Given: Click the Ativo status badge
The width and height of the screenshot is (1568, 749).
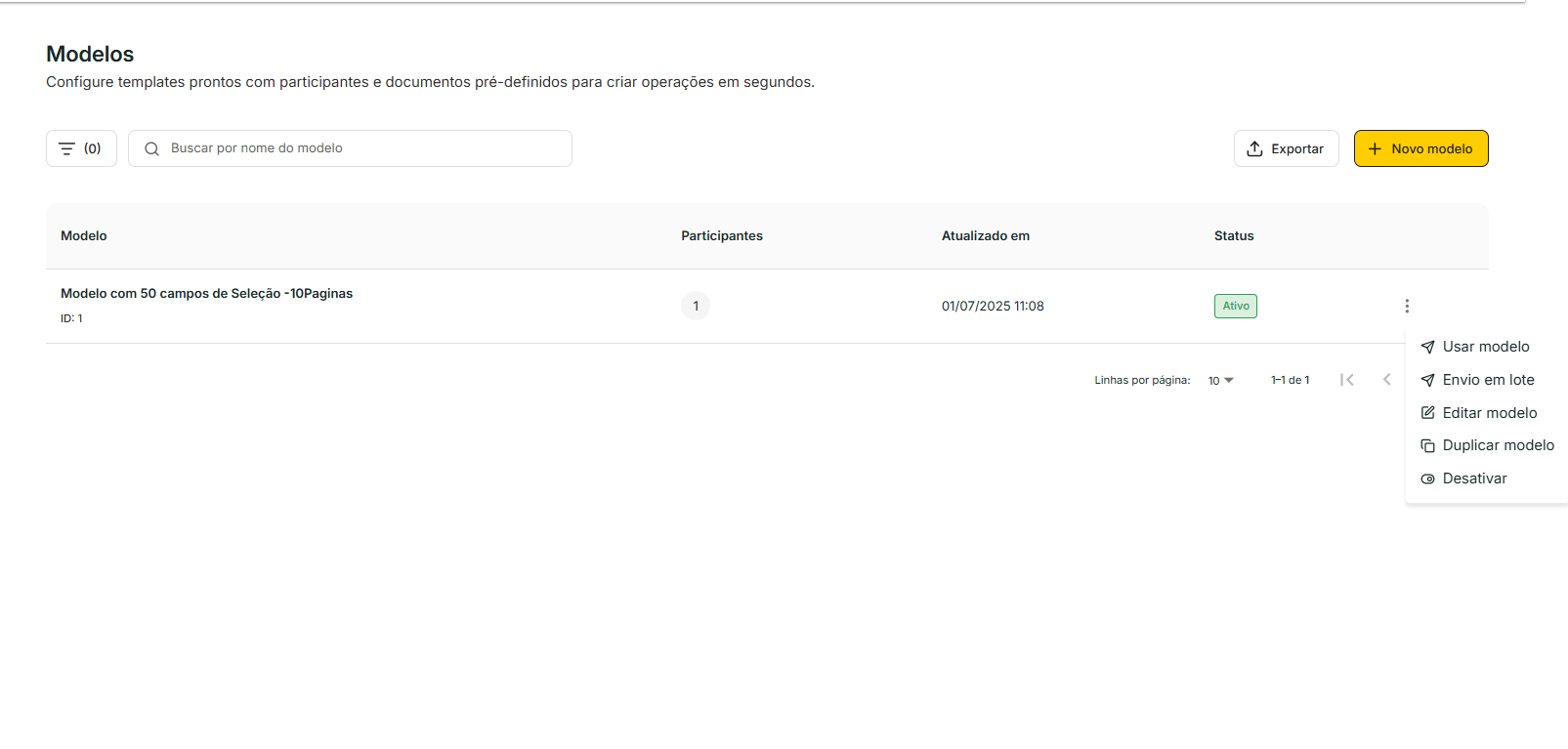Looking at the screenshot, I should click(1235, 306).
